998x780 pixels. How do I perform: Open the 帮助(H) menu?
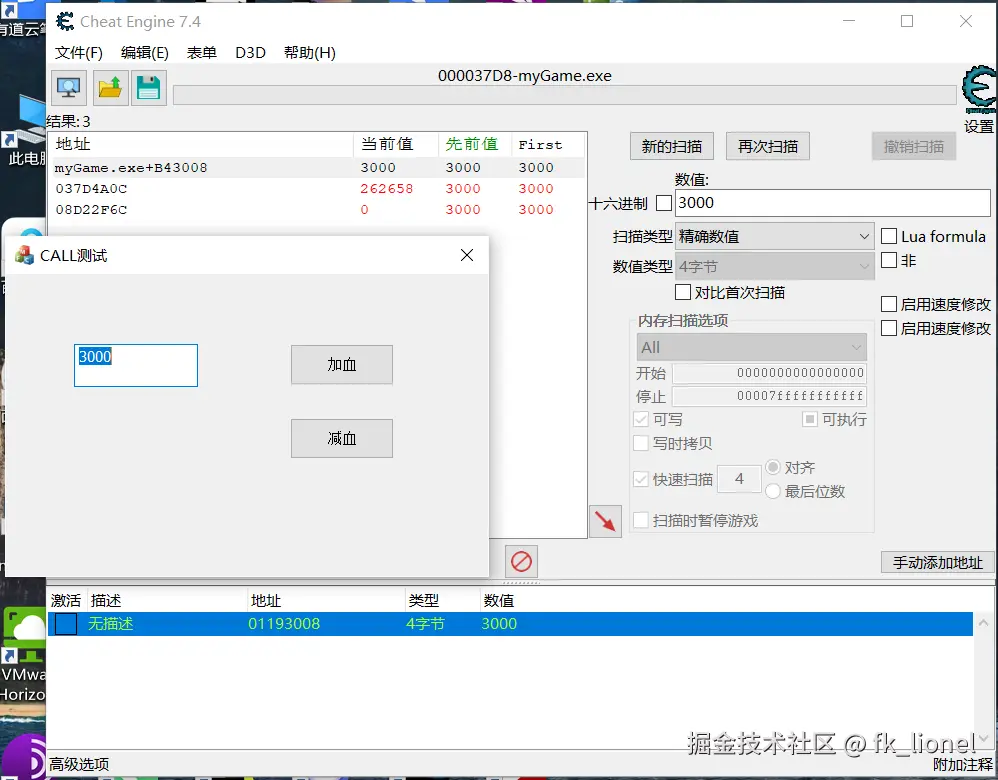point(310,52)
